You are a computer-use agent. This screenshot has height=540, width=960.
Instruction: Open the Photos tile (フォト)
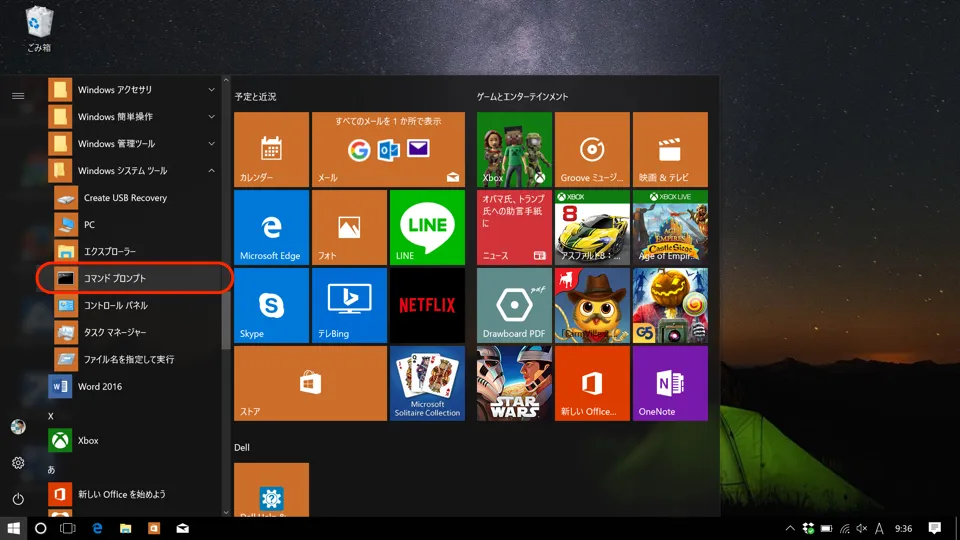tap(349, 227)
